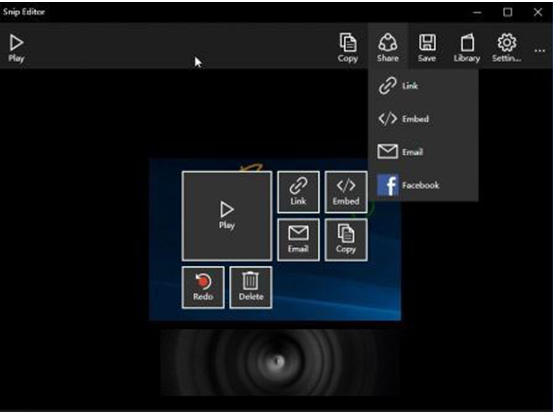The height and width of the screenshot is (414, 553).
Task: Click the Play icon in the top toolbar
Action: point(16,48)
